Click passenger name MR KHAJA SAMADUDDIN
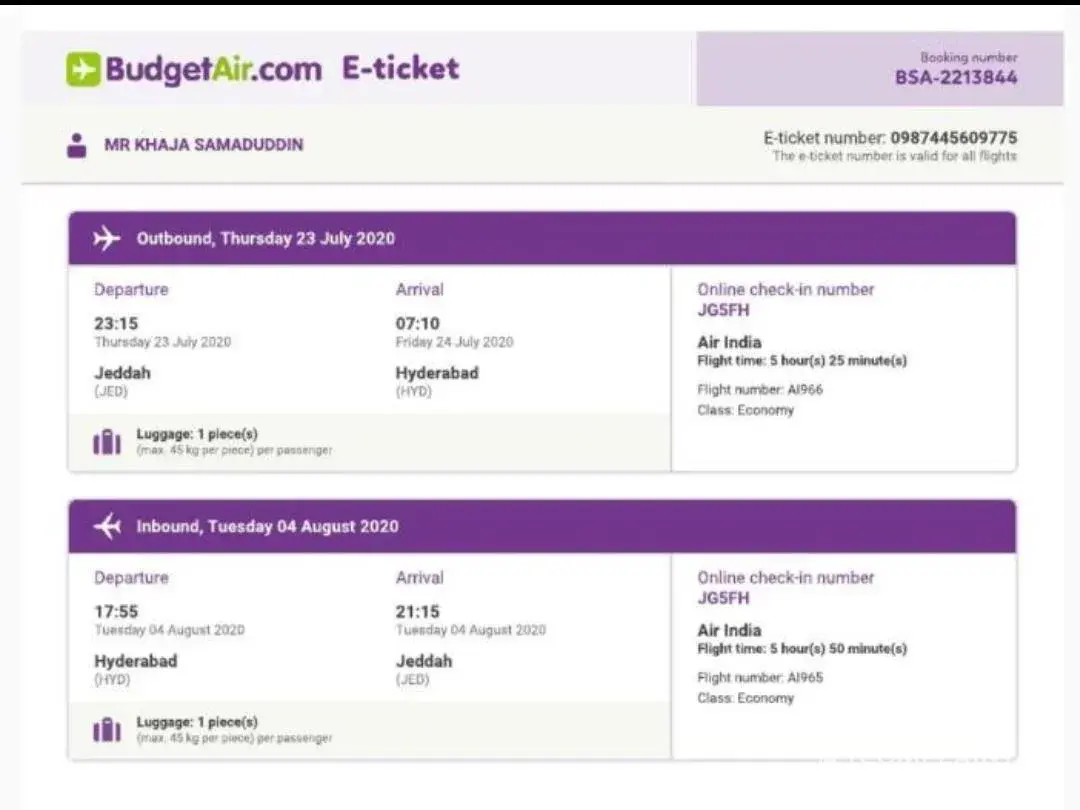Image resolution: width=1080 pixels, height=810 pixels. (204, 145)
